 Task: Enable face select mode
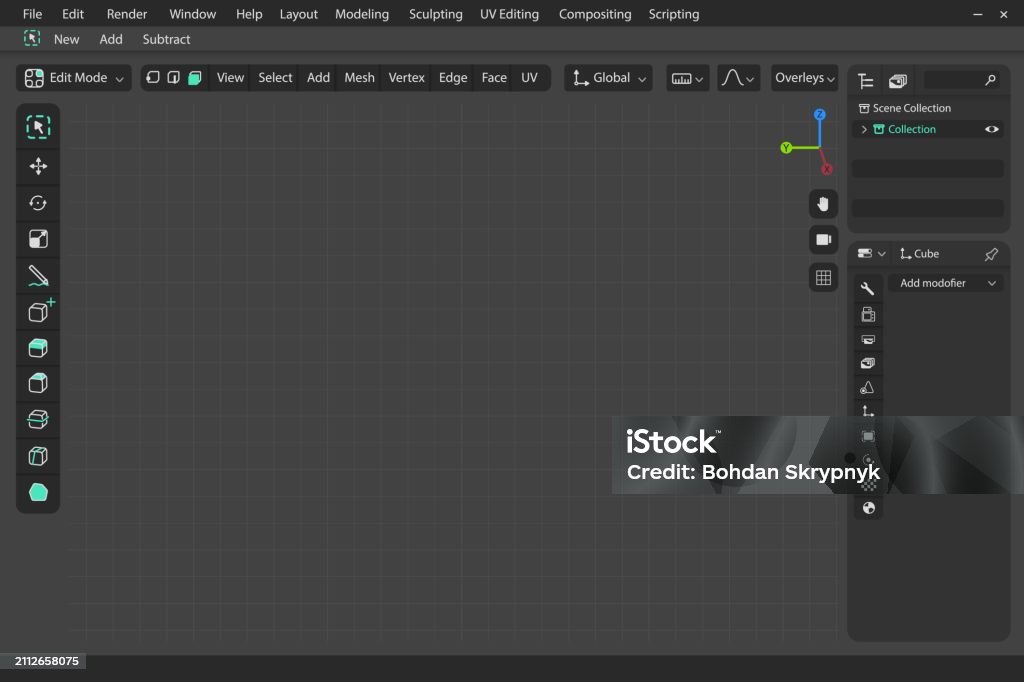[x=195, y=78]
